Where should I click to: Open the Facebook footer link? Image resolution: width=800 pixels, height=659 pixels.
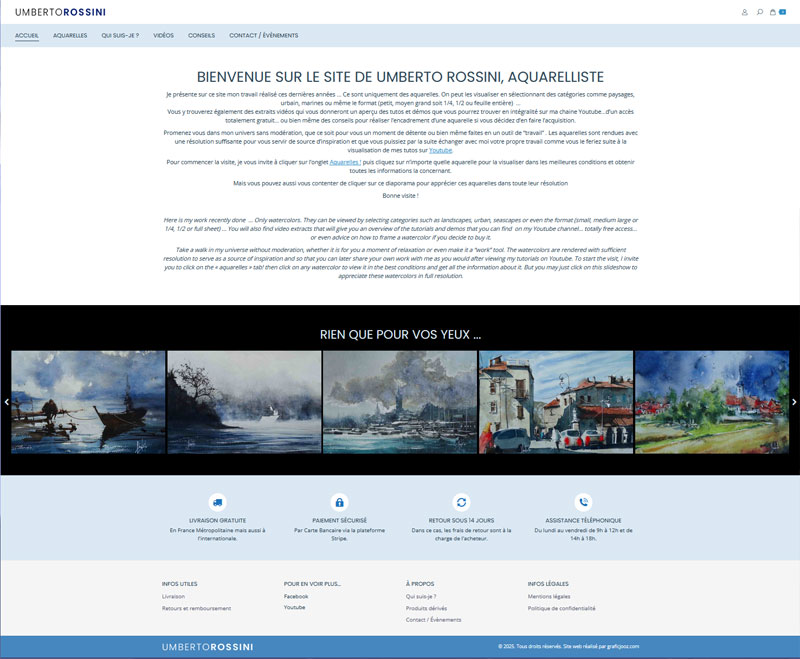coord(296,596)
